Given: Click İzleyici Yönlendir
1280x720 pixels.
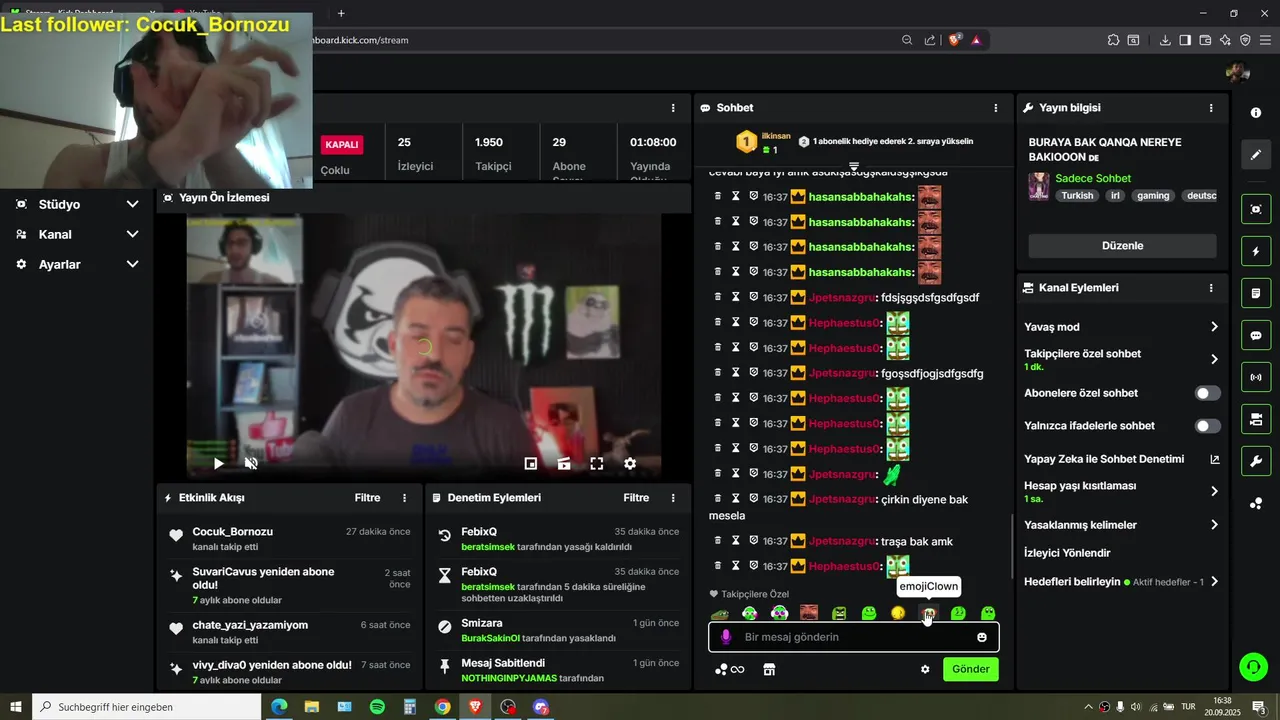Looking at the screenshot, I should 1067,553.
